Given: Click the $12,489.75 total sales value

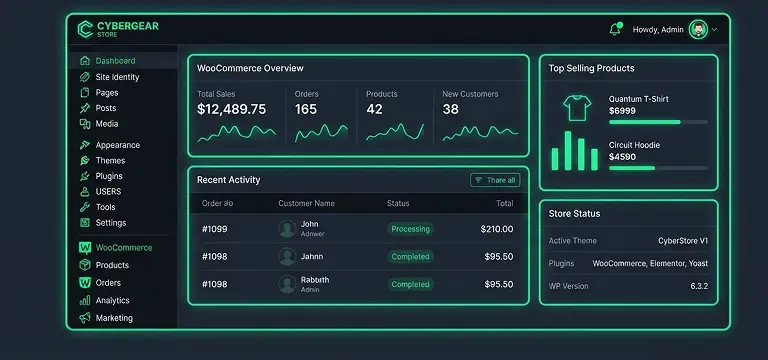Looking at the screenshot, I should (231, 109).
